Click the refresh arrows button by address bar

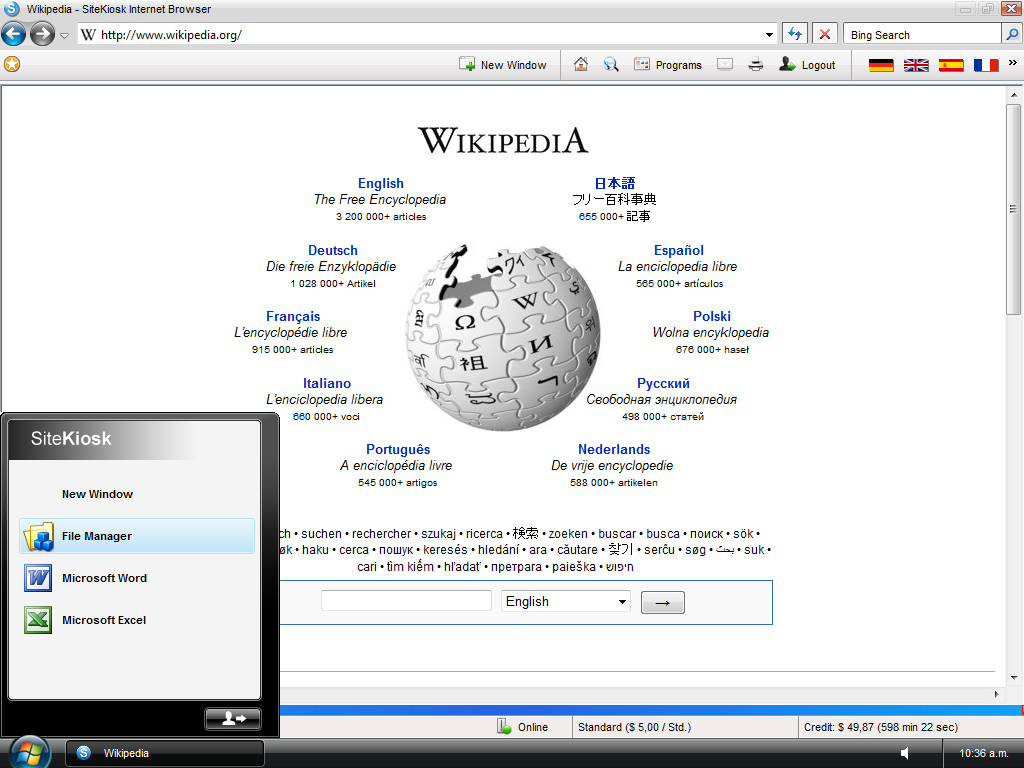[795, 34]
